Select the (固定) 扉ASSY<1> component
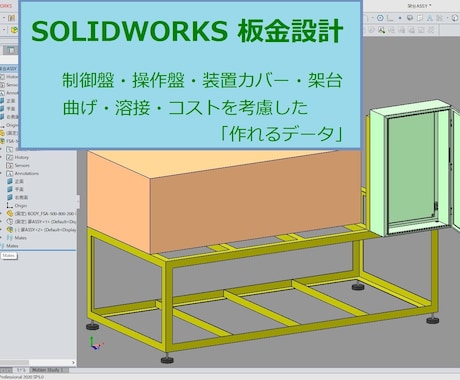The width and height of the screenshot is (460, 380). 41,221
